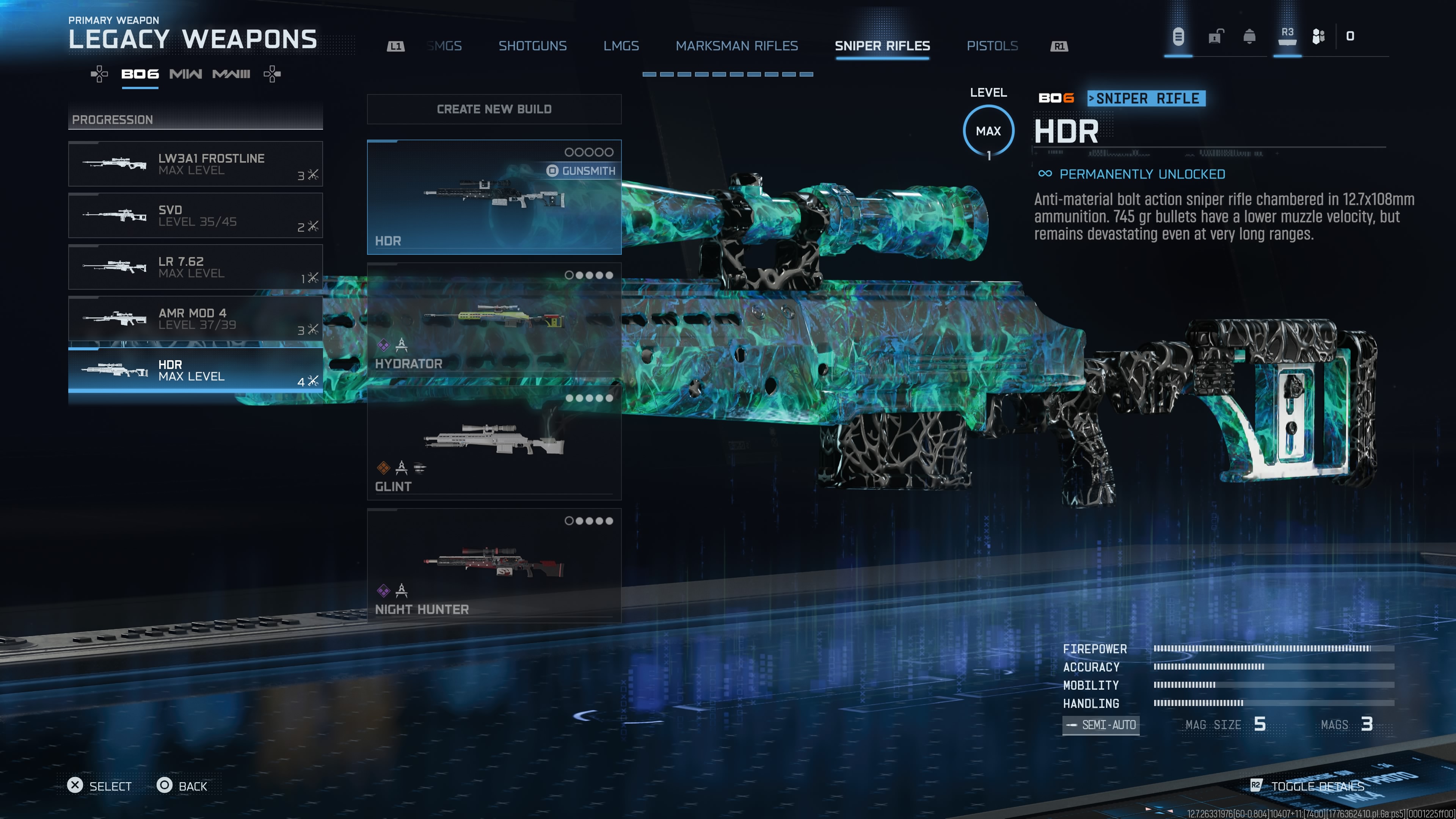
Task: Select the Sniper Rifles tab
Action: click(882, 46)
